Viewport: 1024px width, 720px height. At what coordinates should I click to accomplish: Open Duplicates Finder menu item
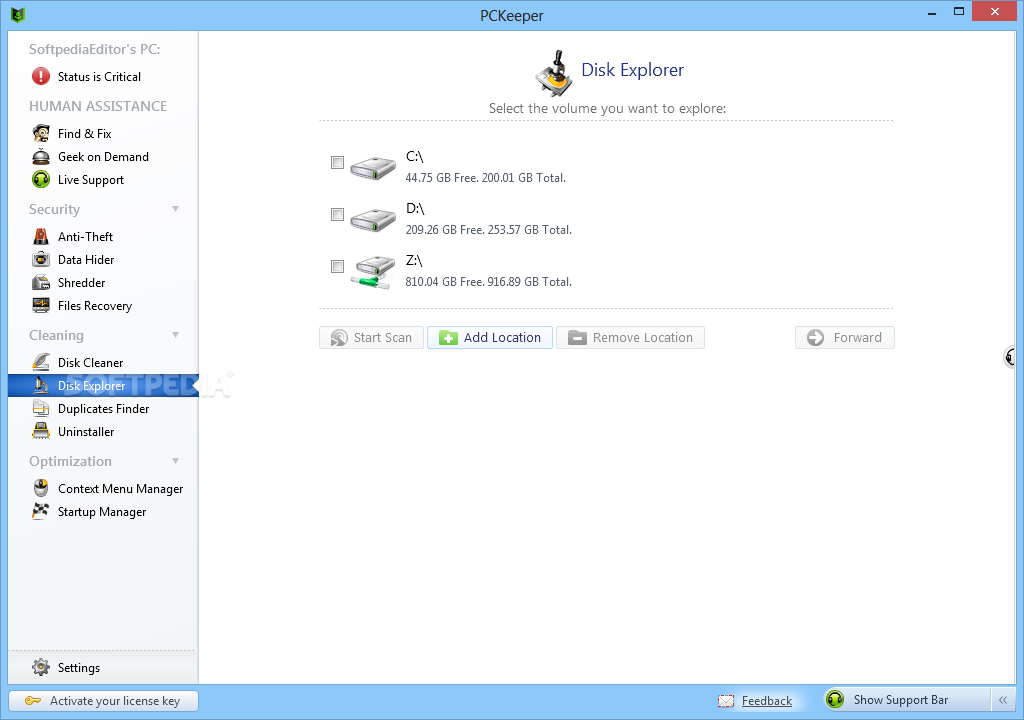pos(103,408)
